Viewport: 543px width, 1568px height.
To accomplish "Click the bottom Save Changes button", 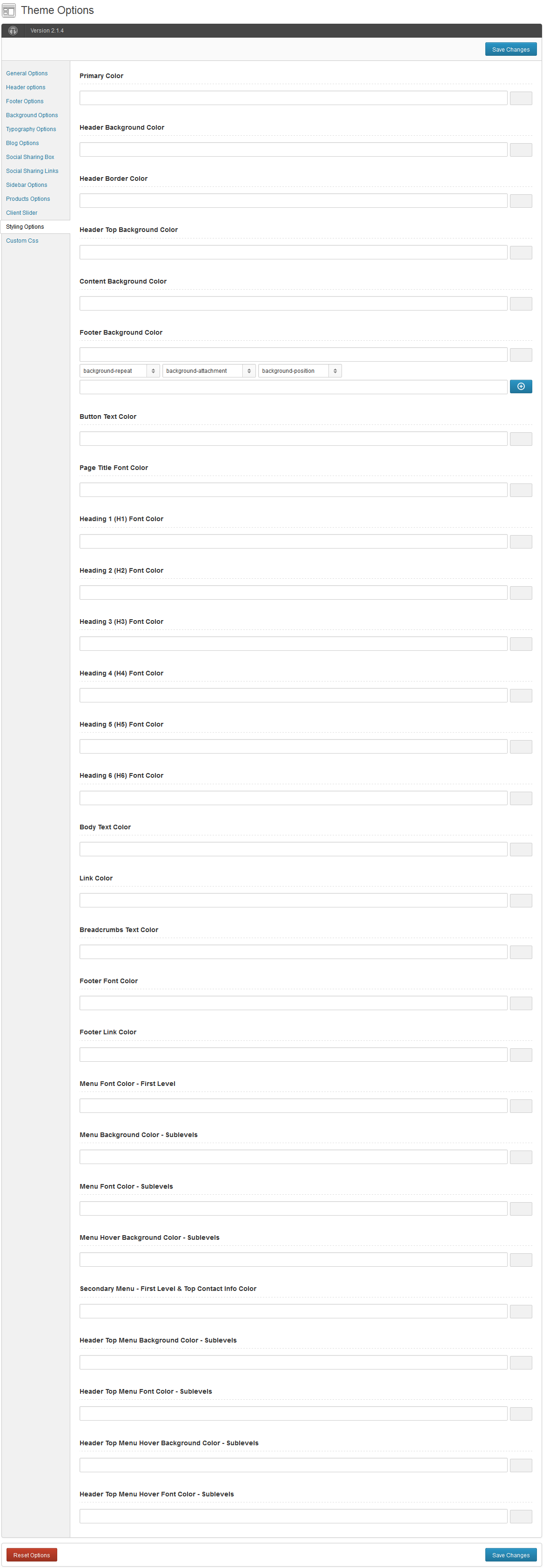I will (511, 1555).
